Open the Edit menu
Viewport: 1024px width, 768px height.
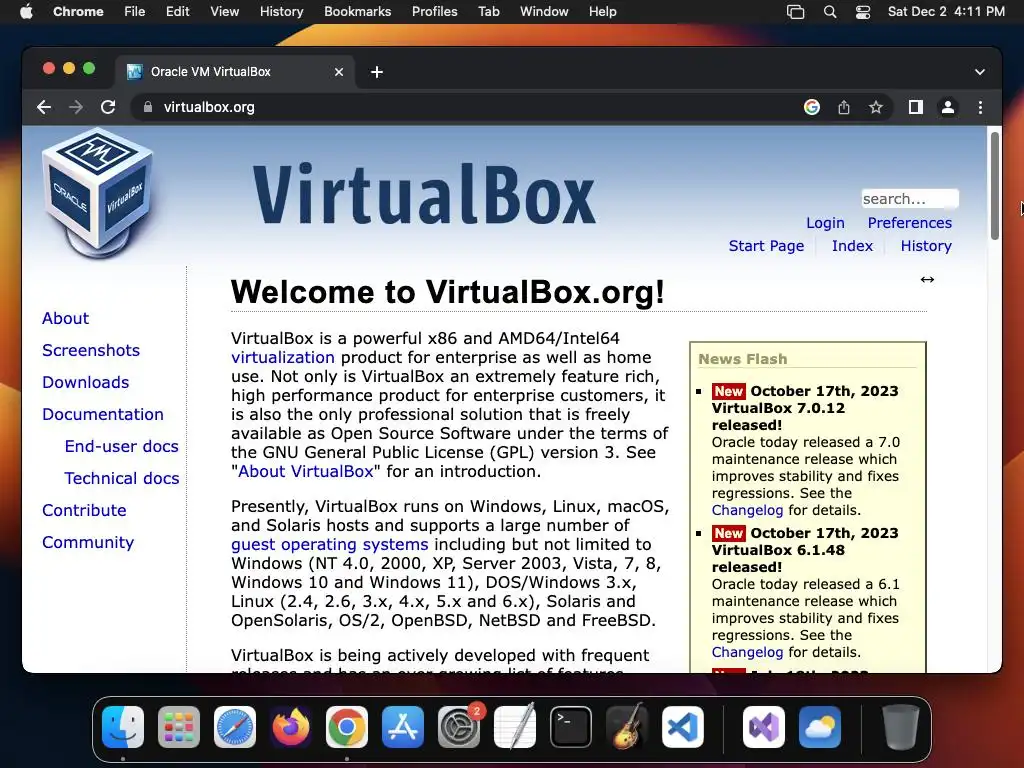tap(178, 12)
